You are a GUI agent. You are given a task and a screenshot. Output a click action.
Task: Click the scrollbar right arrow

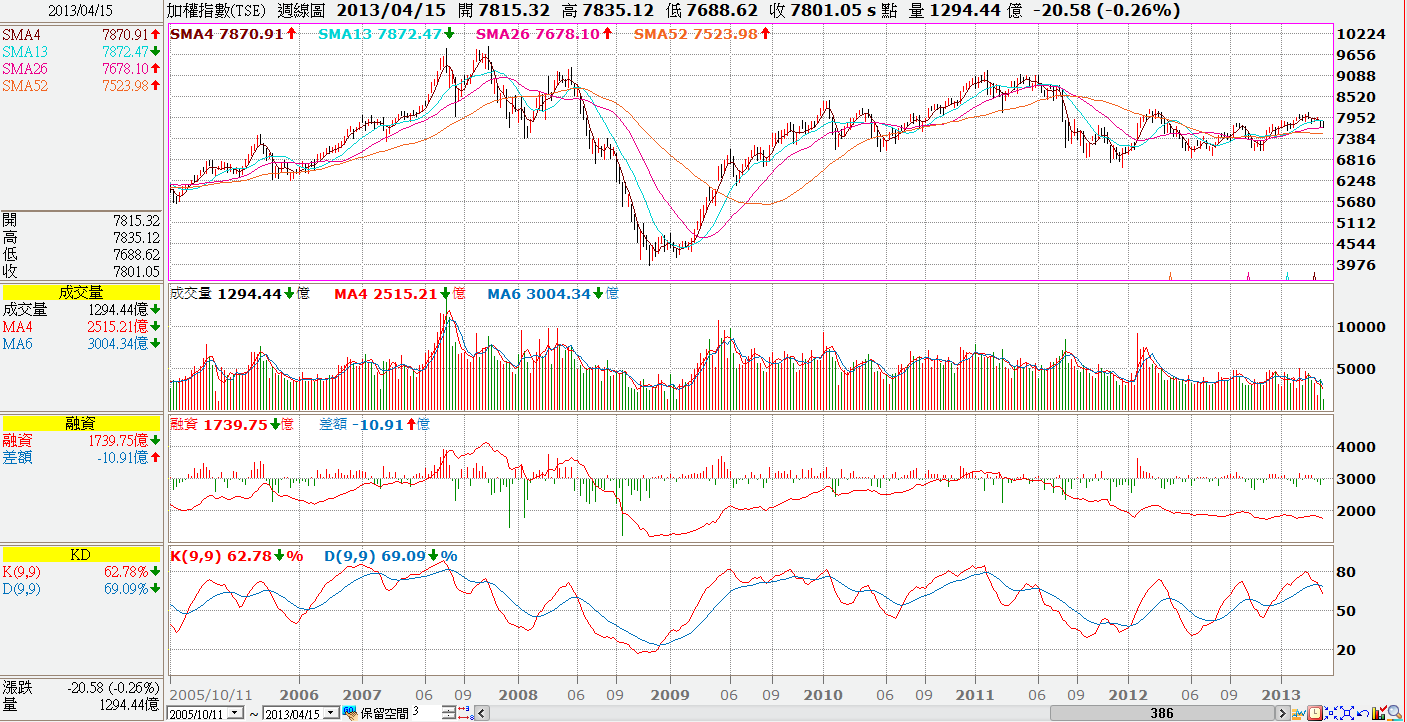1283,713
